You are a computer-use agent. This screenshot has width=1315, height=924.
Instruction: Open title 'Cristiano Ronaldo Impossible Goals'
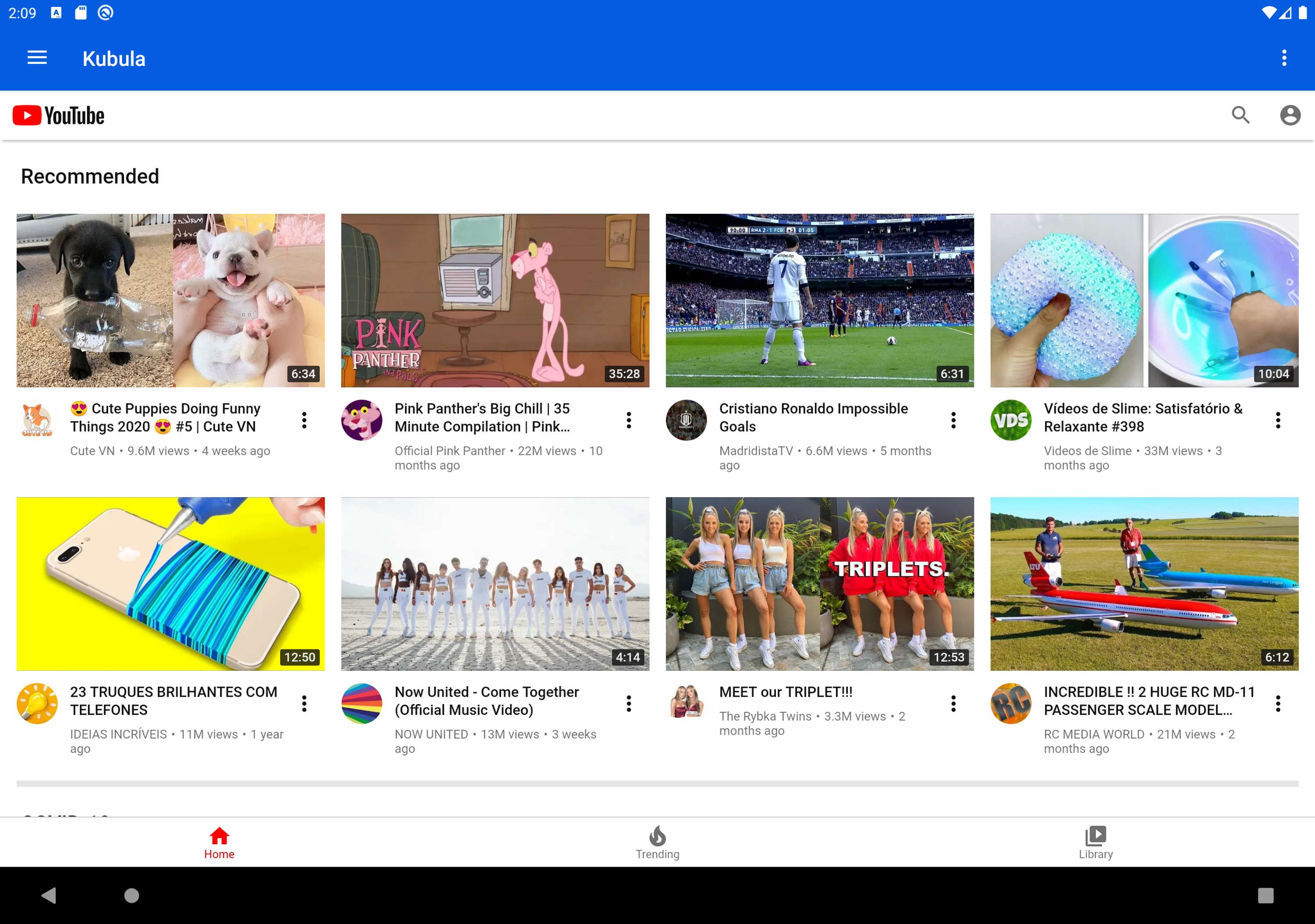(813, 418)
